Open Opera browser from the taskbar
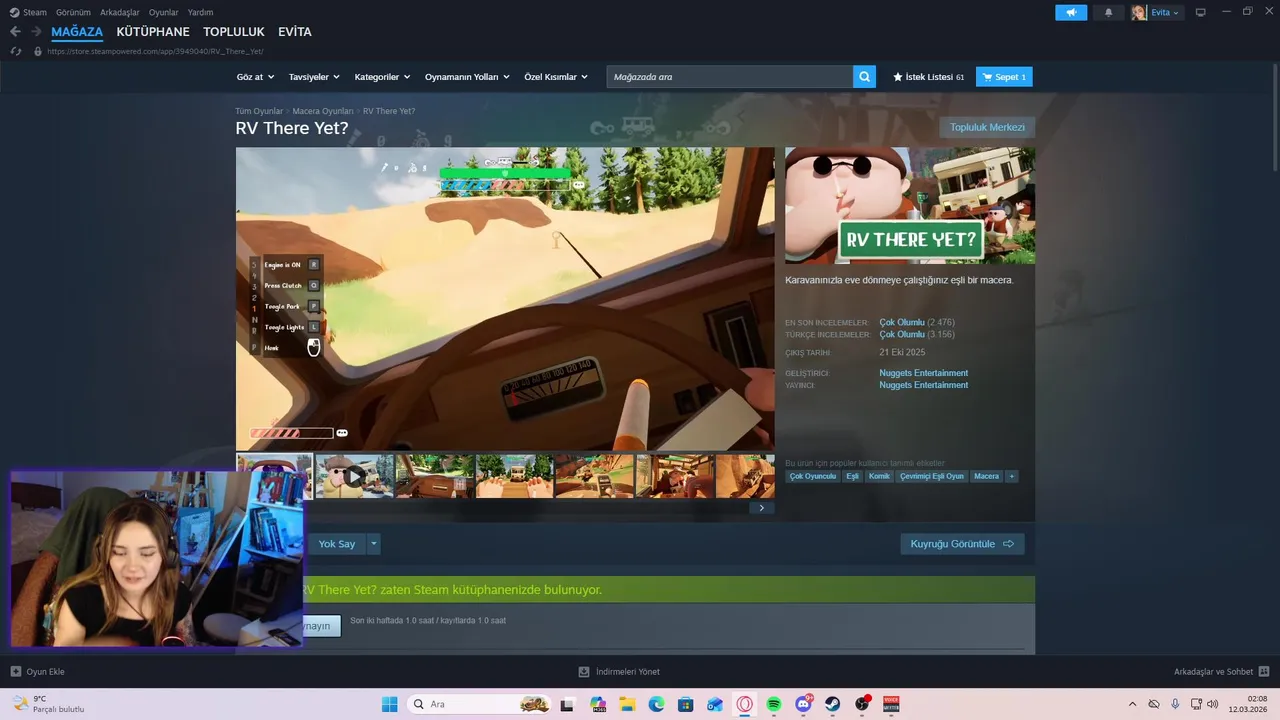The width and height of the screenshot is (1280, 720). (744, 704)
